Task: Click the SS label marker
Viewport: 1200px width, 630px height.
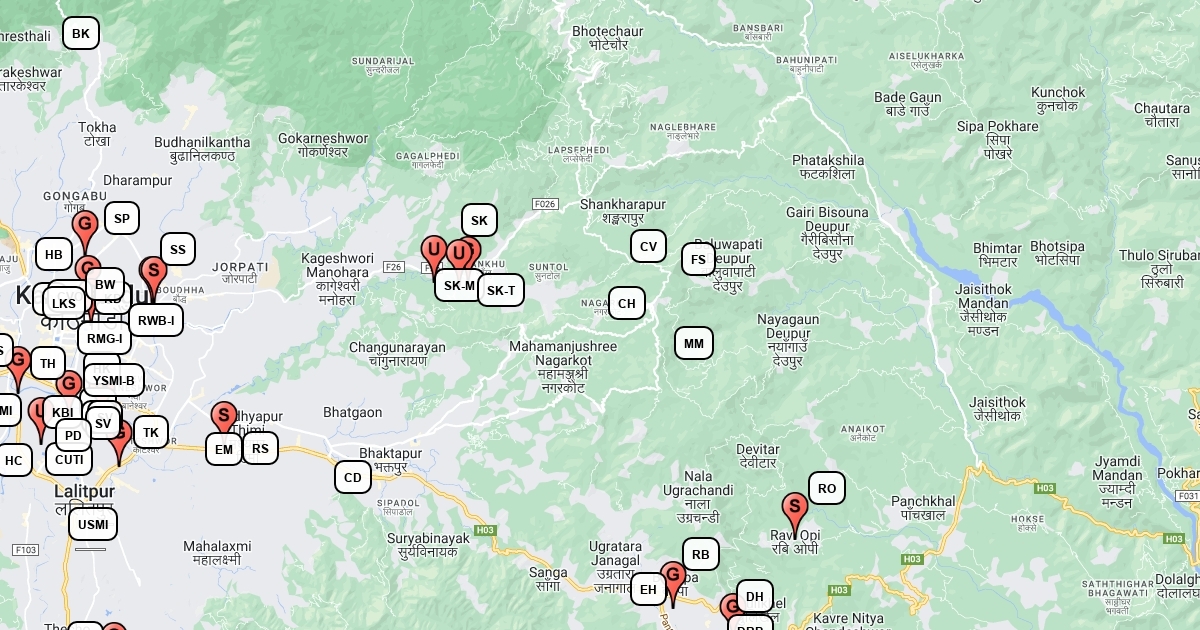Action: 178,249
